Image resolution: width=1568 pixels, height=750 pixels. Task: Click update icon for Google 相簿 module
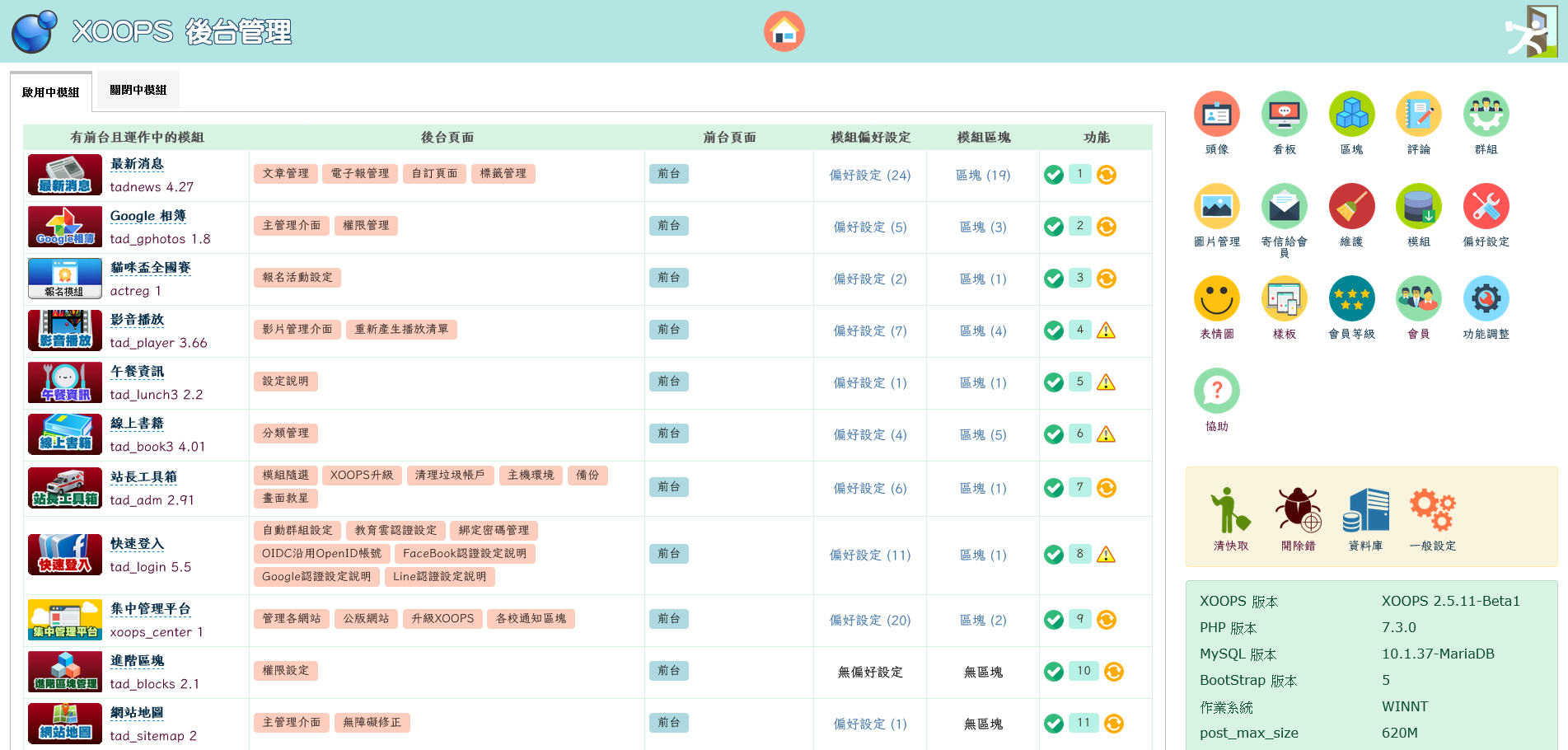click(x=1107, y=227)
